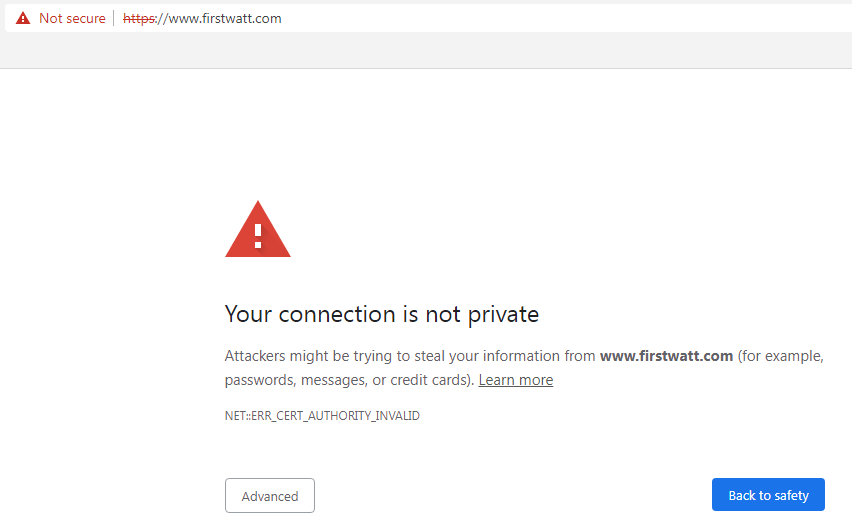Expand the Advanced options button
Viewport: 852px width, 525px height.
point(270,496)
